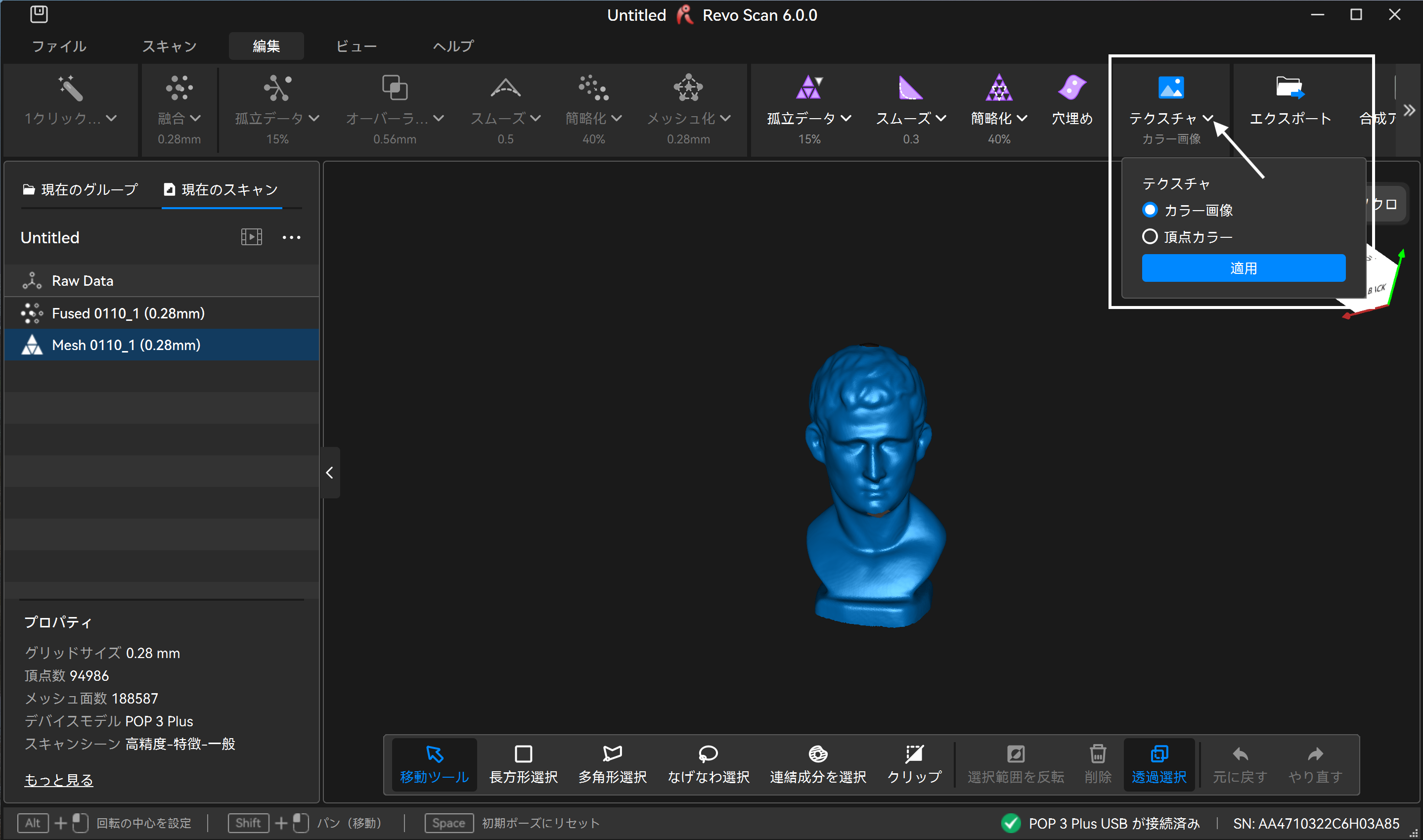1423x840 pixels.
Task: Open the スキャン menu
Action: [169, 46]
